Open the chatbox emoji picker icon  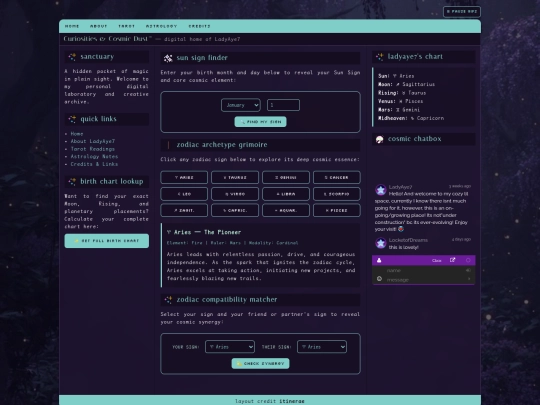pos(379,279)
